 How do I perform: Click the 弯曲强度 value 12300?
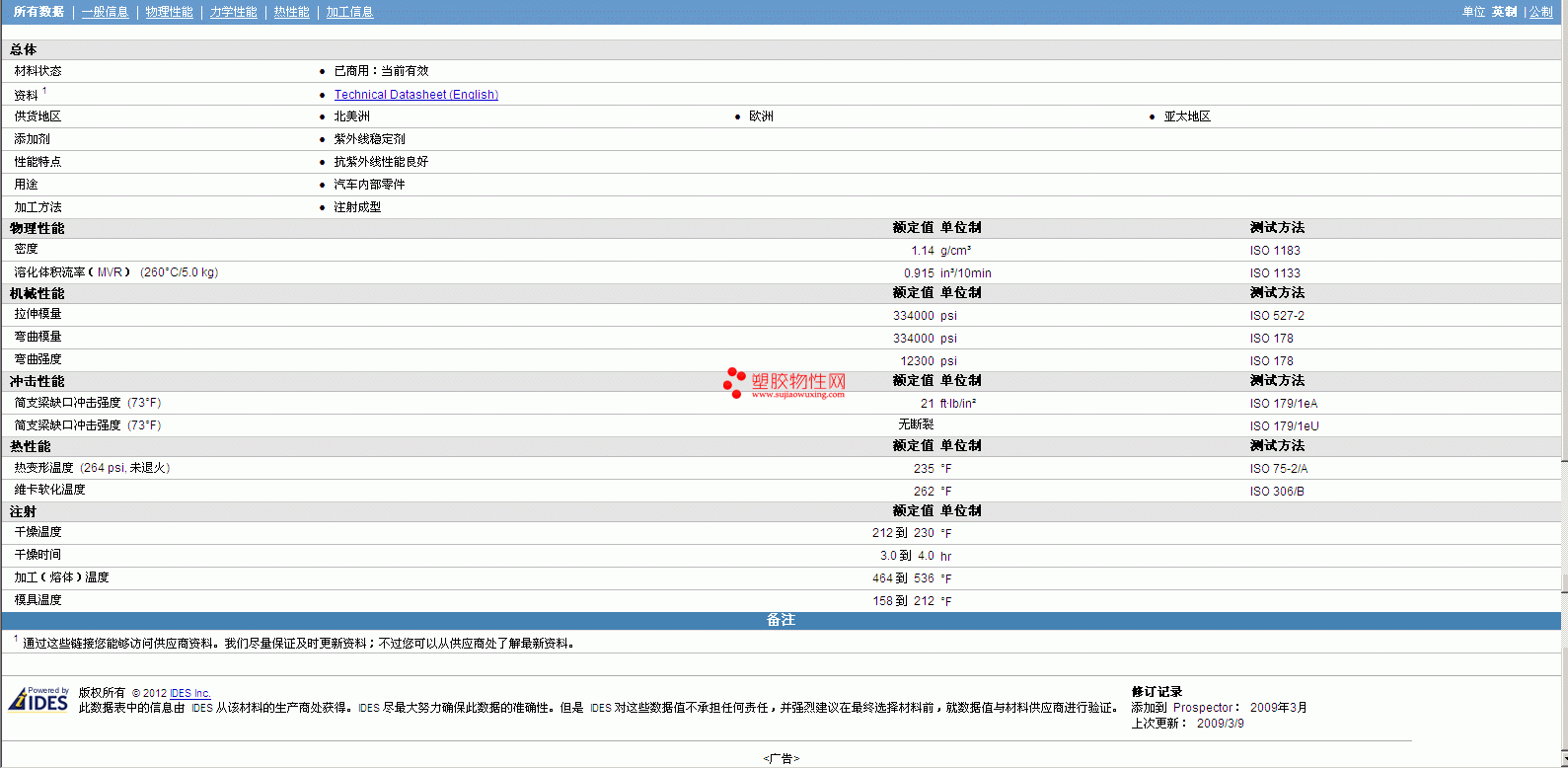(x=917, y=361)
